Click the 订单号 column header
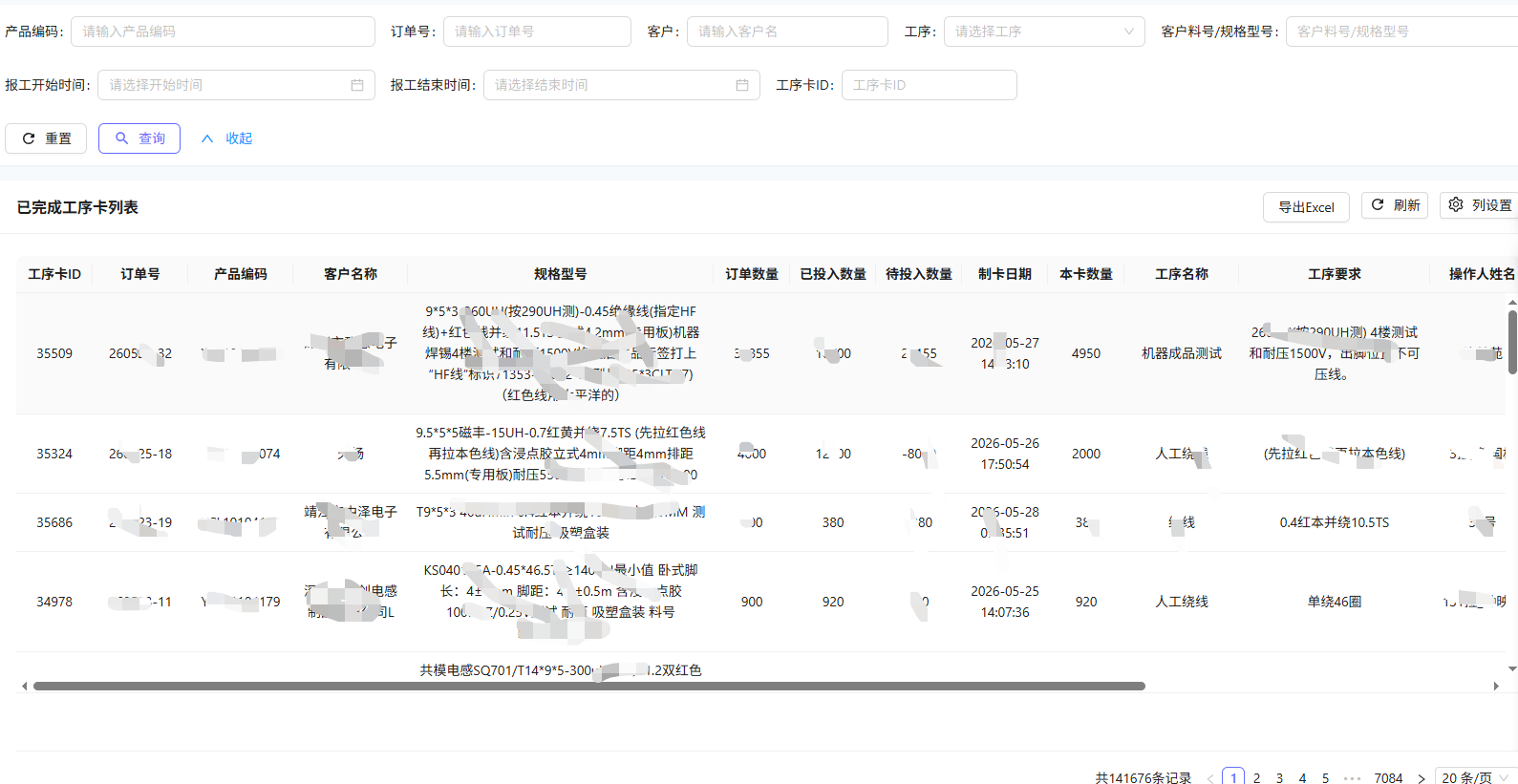The height and width of the screenshot is (784, 1518). 140,274
